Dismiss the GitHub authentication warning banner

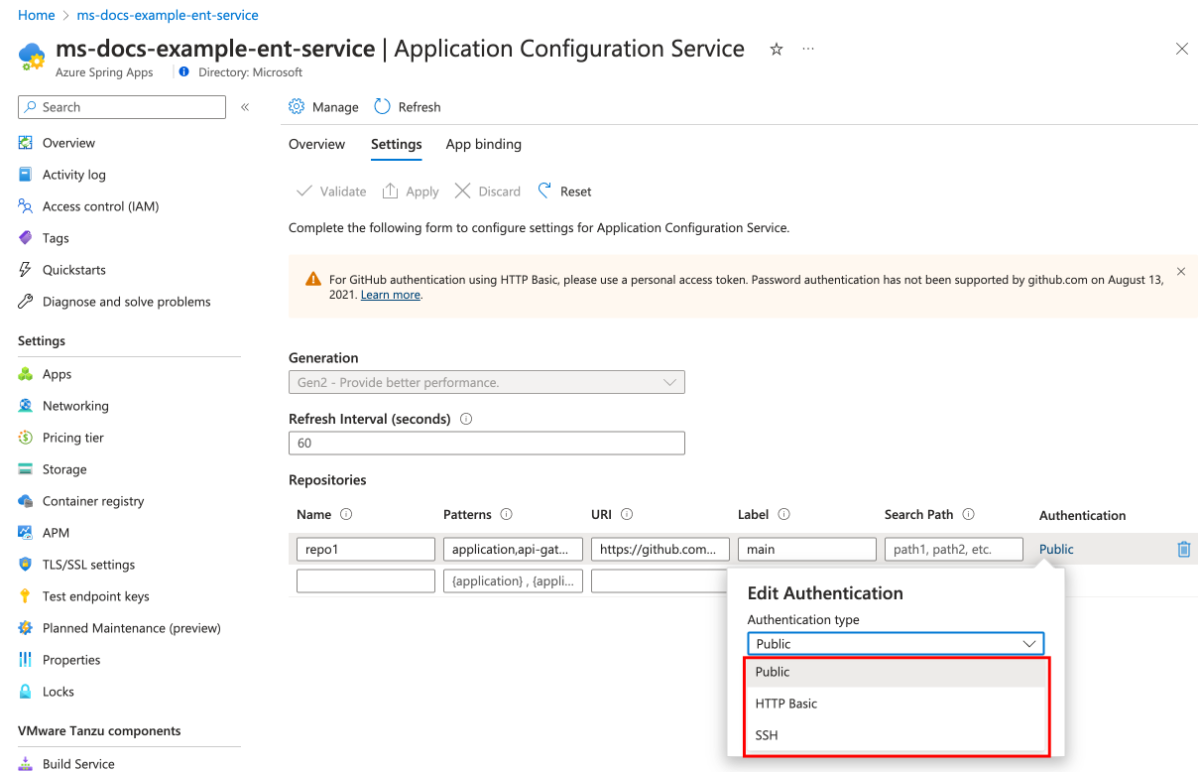click(x=1180, y=271)
